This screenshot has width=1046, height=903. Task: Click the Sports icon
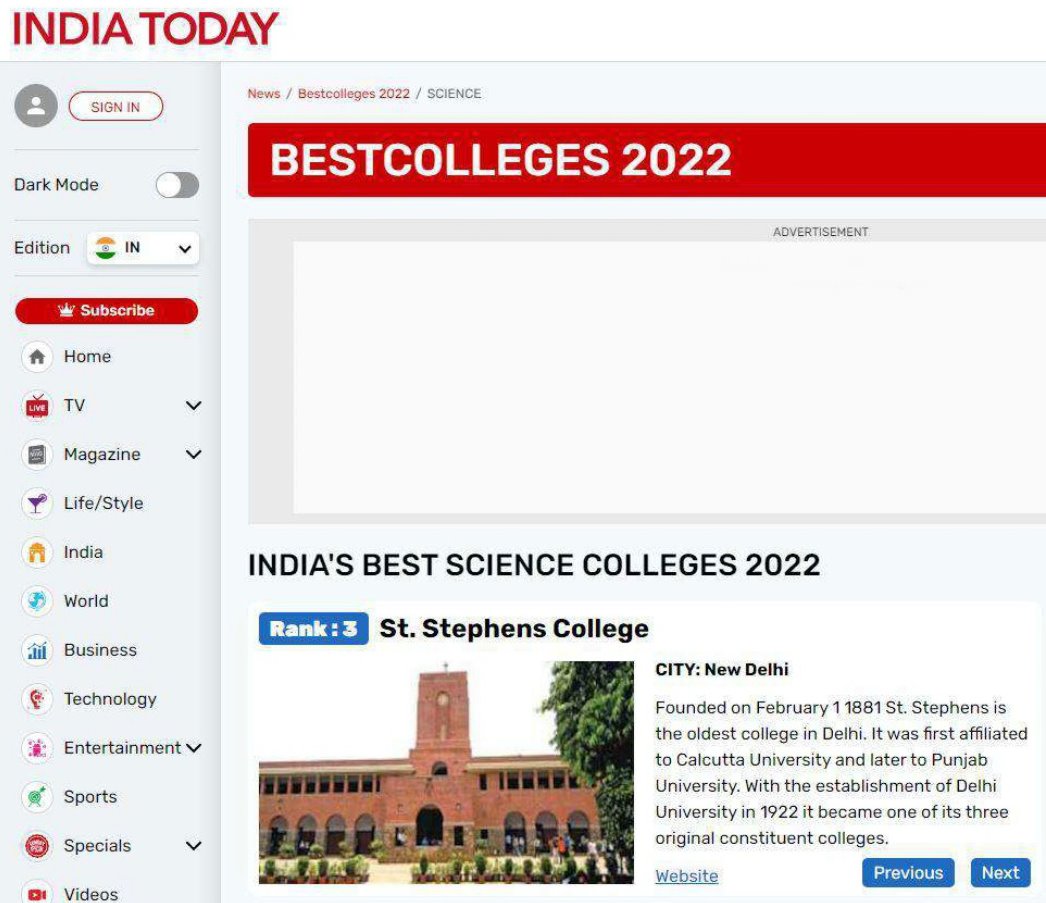point(37,797)
